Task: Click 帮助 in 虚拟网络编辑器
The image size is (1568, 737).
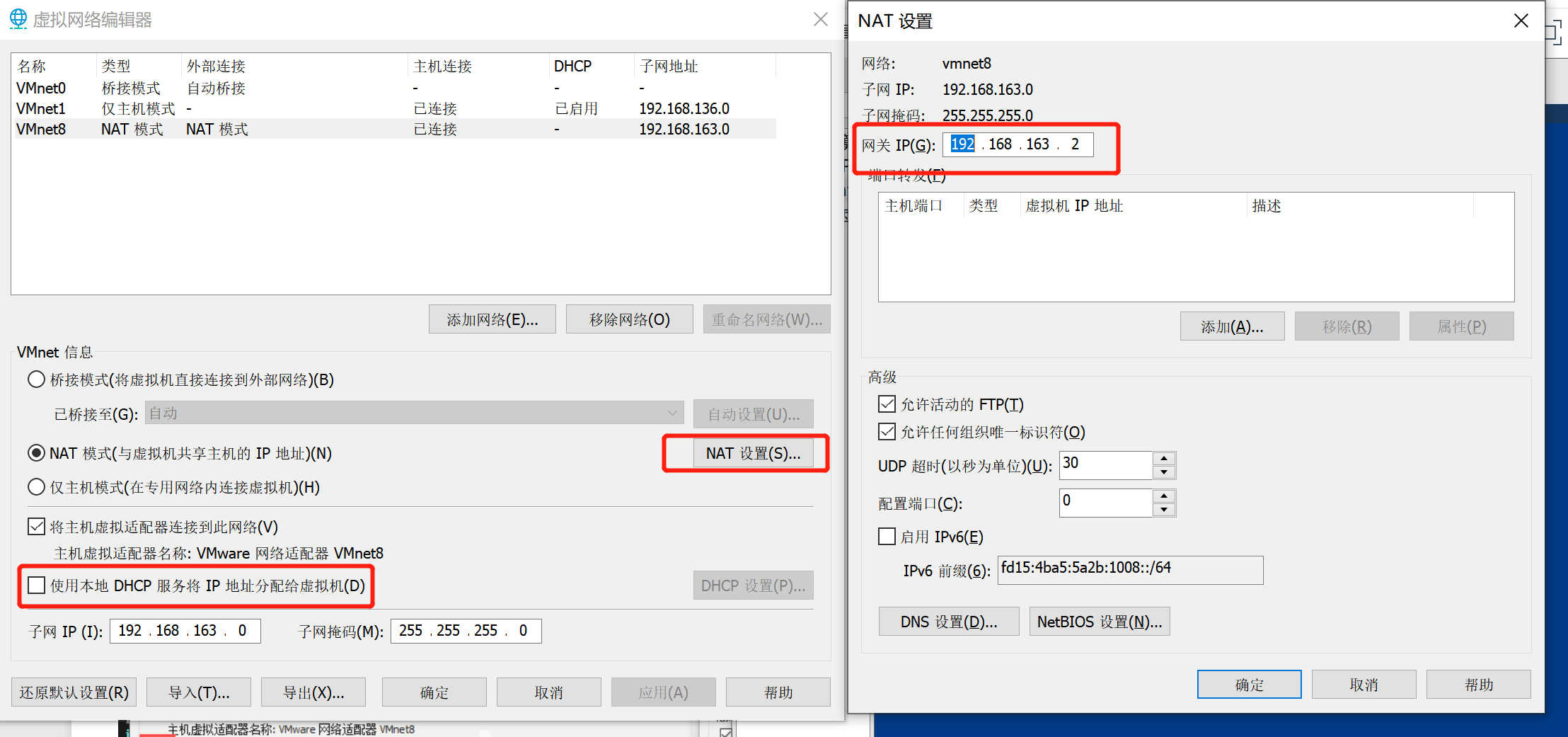Action: click(x=778, y=692)
